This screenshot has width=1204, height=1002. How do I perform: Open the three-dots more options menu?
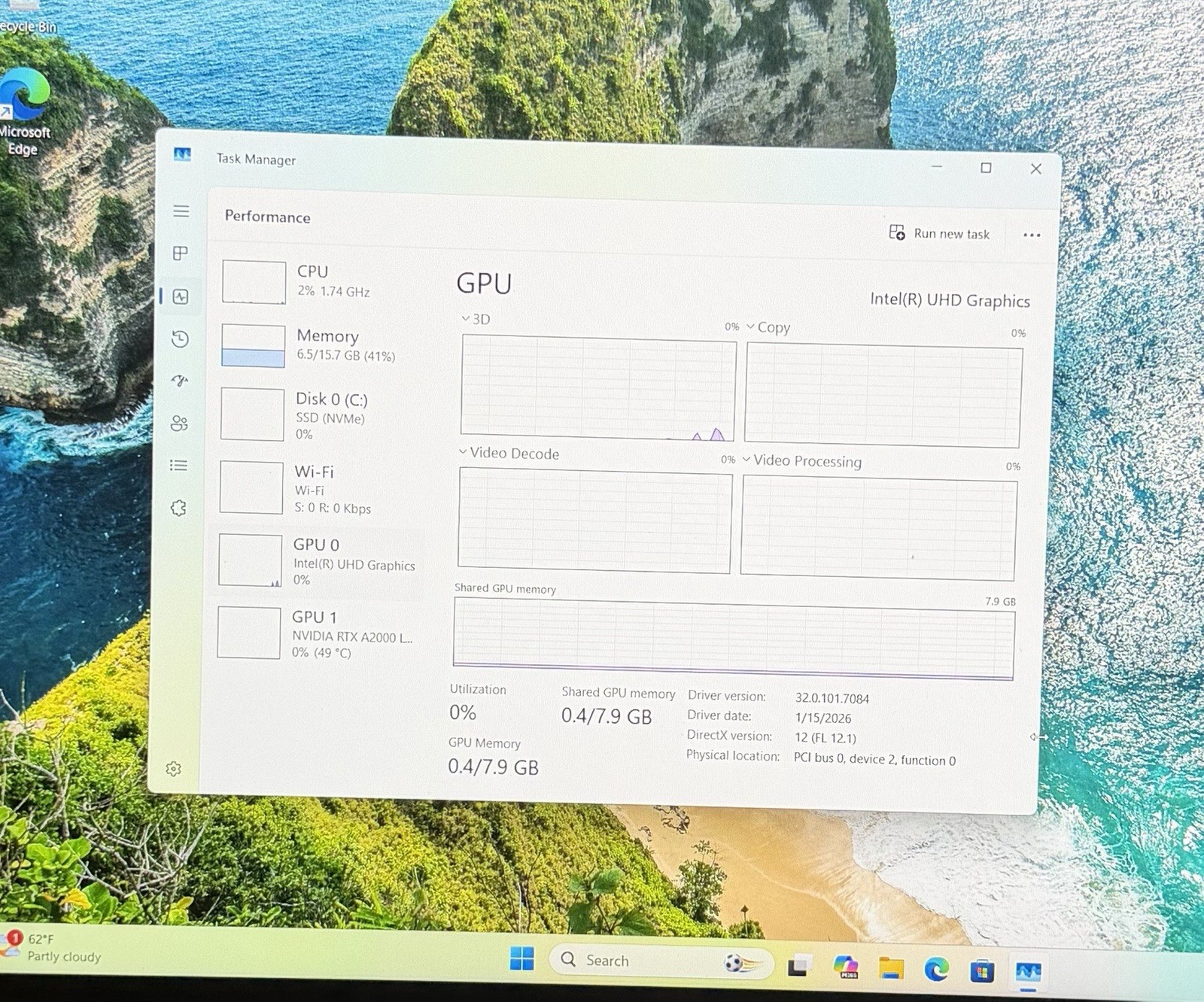point(1032,235)
